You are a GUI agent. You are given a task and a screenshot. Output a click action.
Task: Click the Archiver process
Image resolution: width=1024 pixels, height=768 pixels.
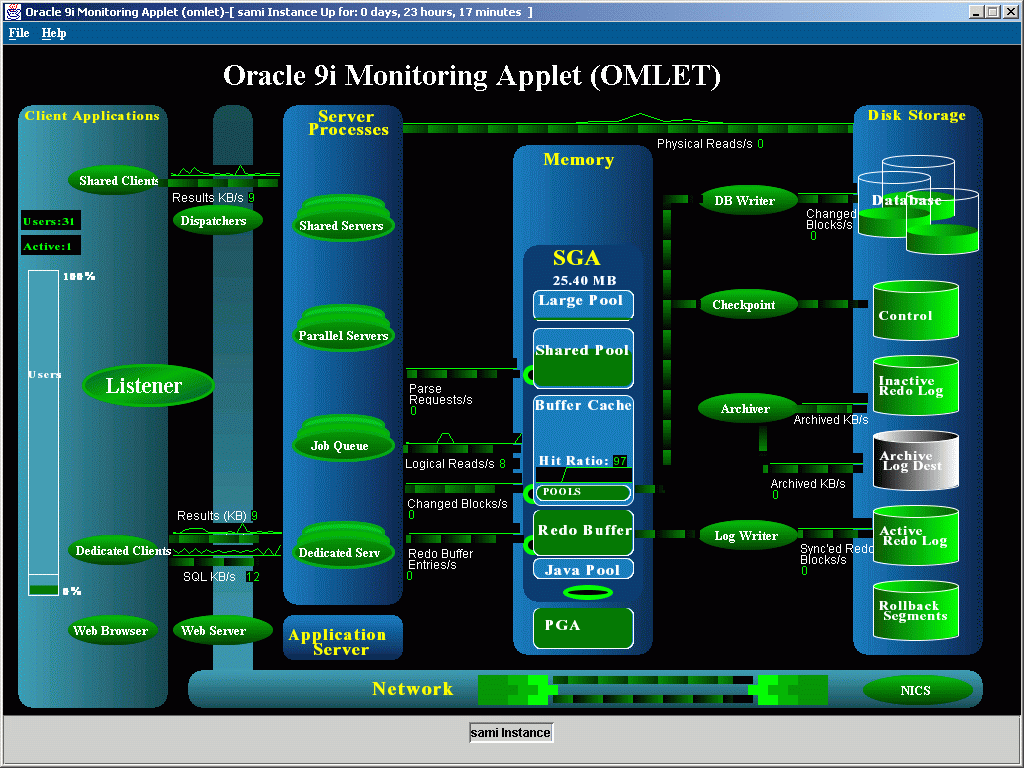pyautogui.click(x=748, y=409)
